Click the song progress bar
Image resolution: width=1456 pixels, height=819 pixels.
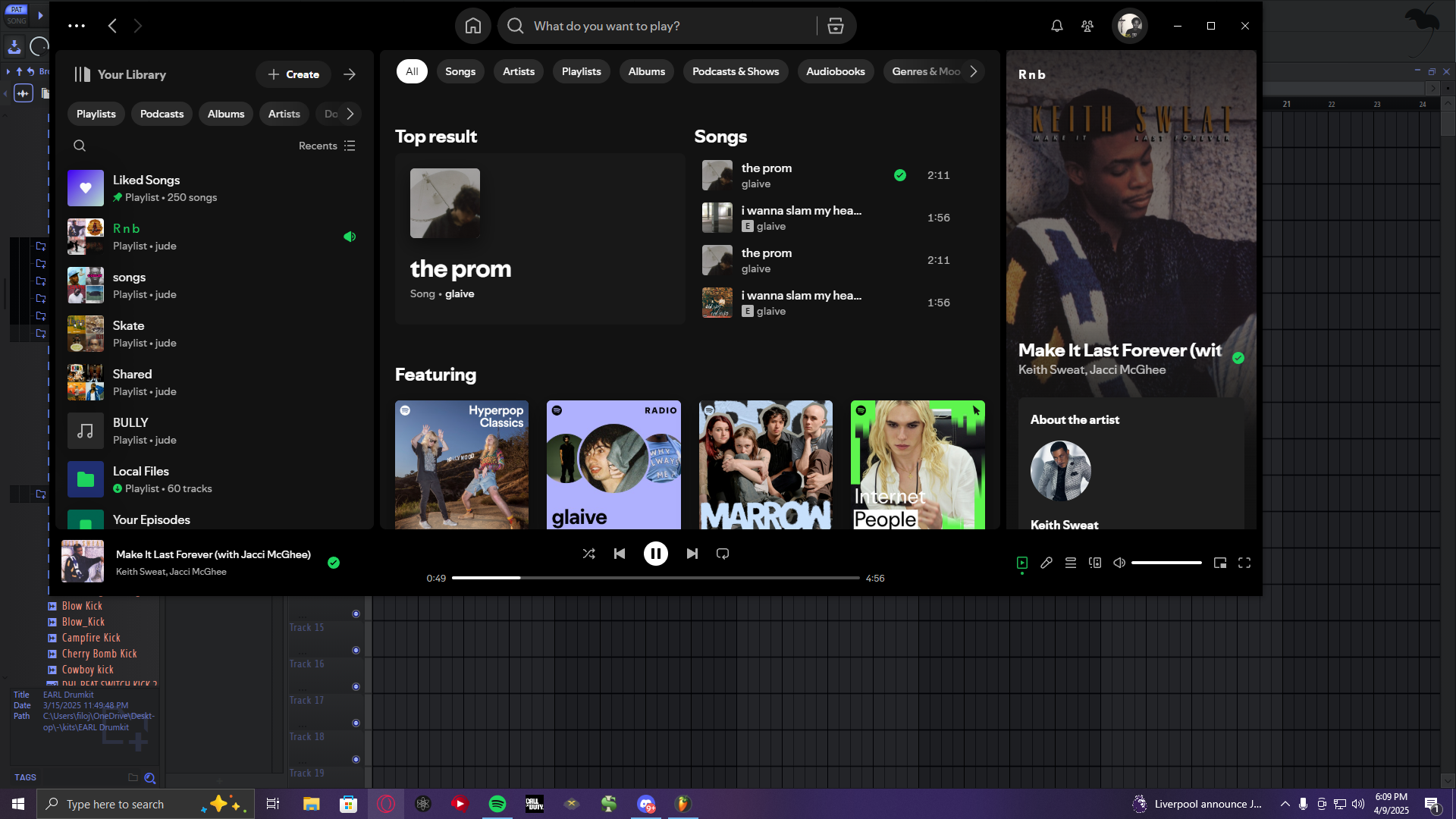click(x=655, y=578)
